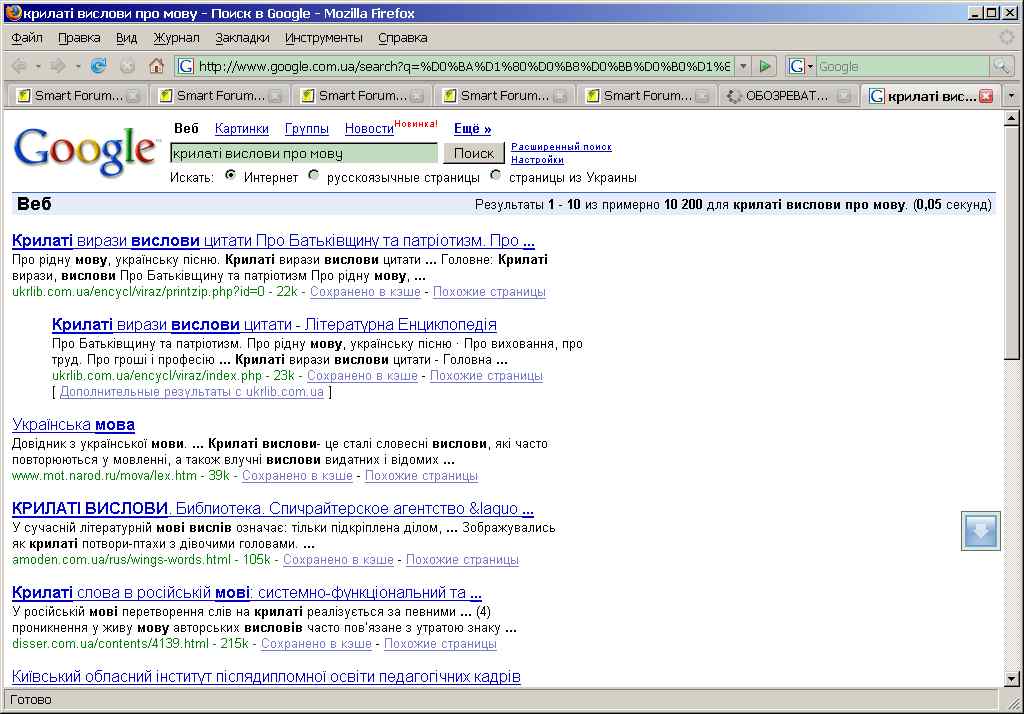The image size is (1024, 714).
Task: Click the Google favicon in the address bar
Action: pyautogui.click(x=185, y=66)
